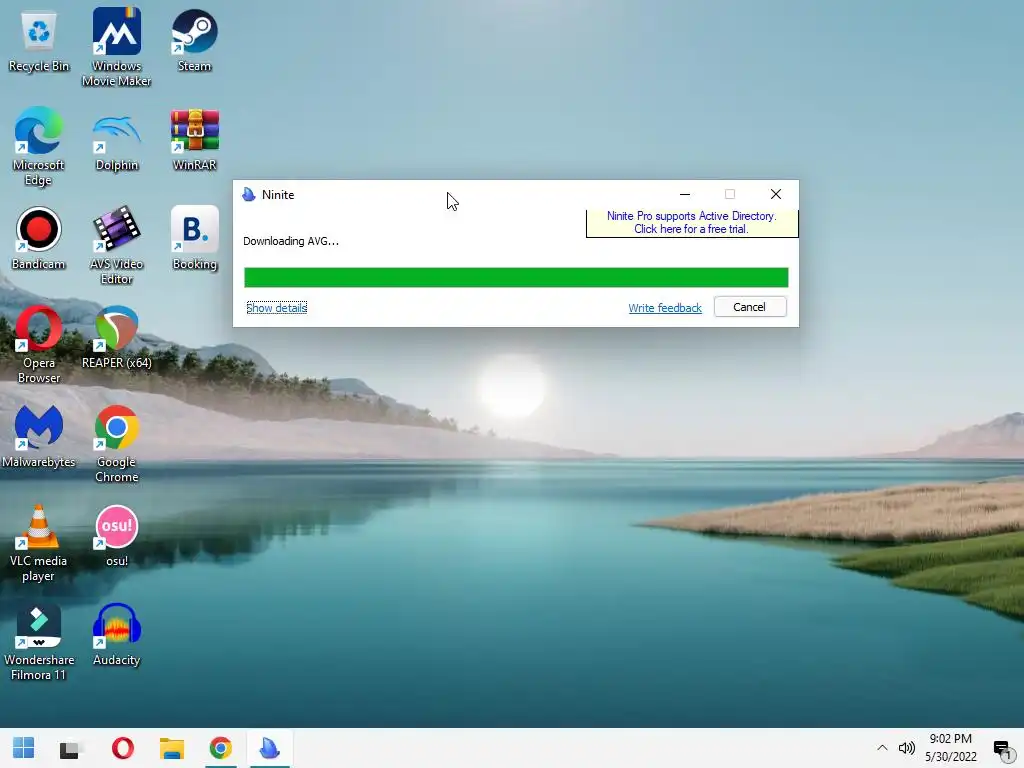
Task: Switch to Chrome in the taskbar
Action: tap(221, 748)
